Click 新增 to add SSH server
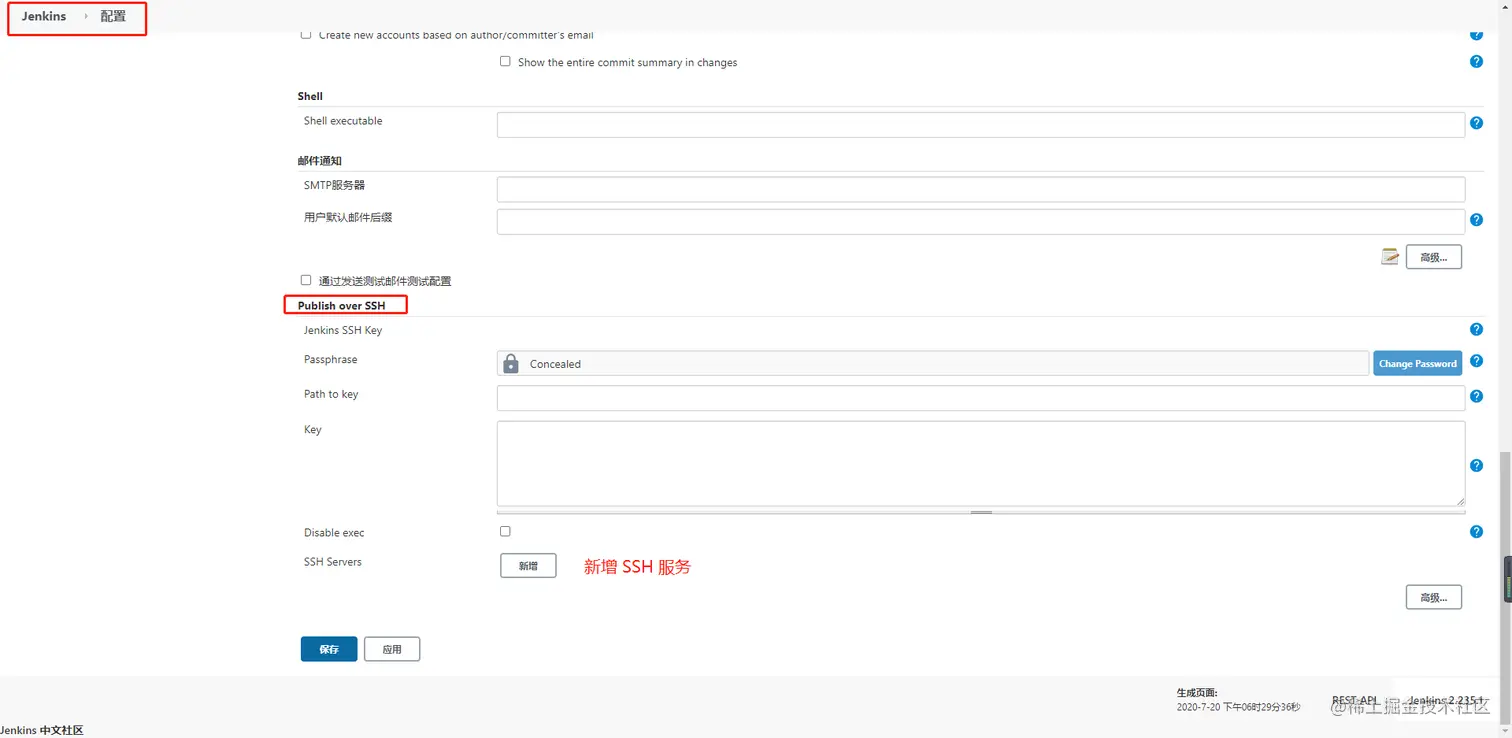This screenshot has width=1512, height=738. 528,566
